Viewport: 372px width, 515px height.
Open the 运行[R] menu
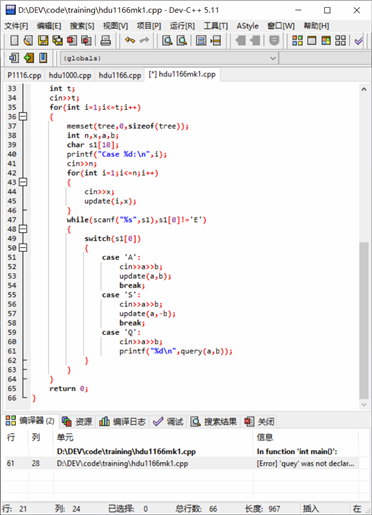(182, 26)
